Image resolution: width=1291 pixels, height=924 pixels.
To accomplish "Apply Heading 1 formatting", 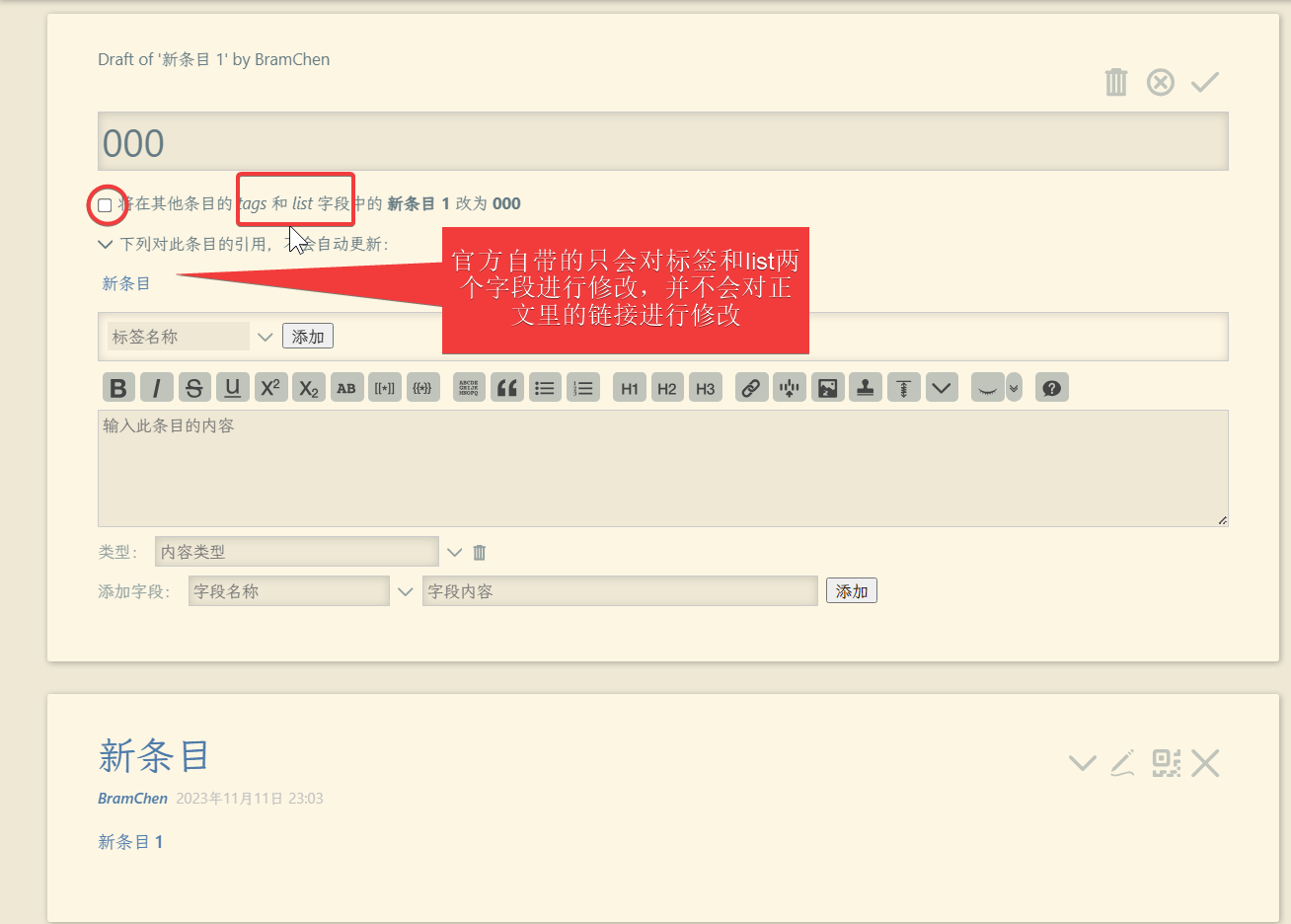I will tap(630, 388).
